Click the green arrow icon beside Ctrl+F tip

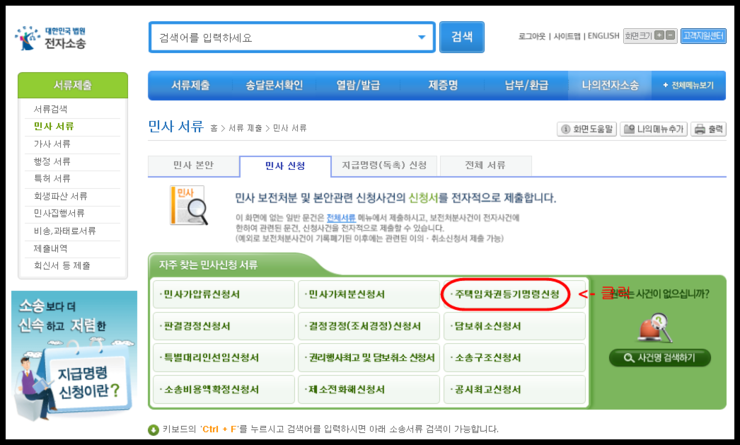(153, 430)
